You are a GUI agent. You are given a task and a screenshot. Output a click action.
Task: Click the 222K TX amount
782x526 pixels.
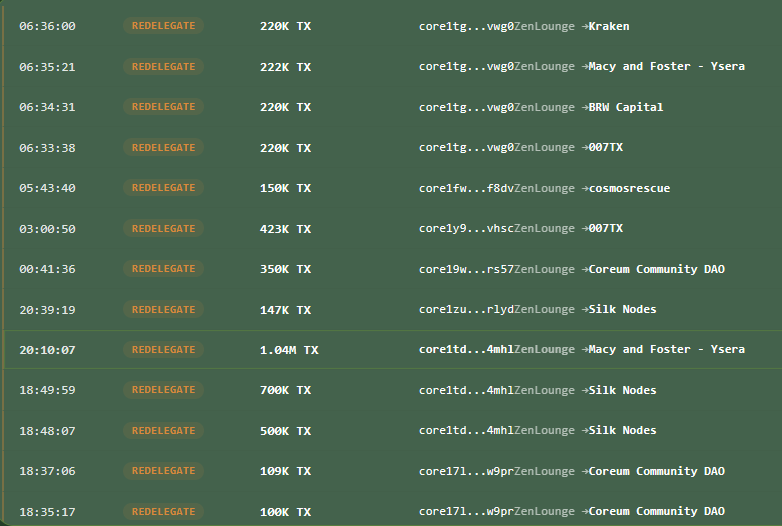285,67
